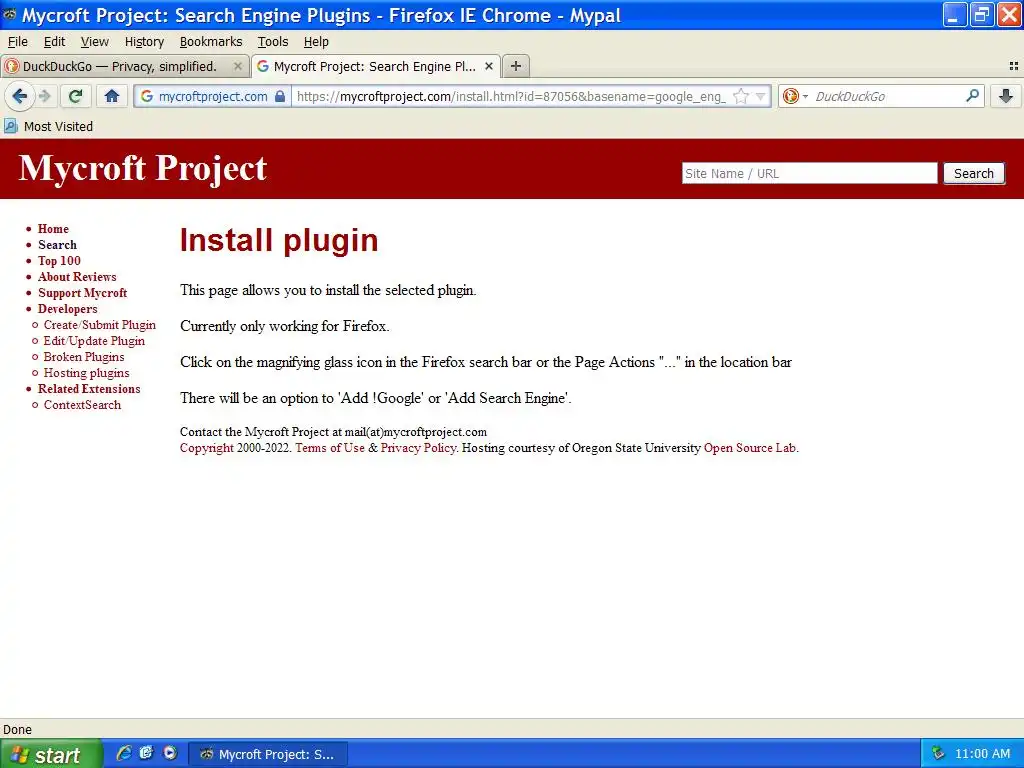Screen dimensions: 1024x768
Task: Open the Search sidebar link
Action: 57,245
